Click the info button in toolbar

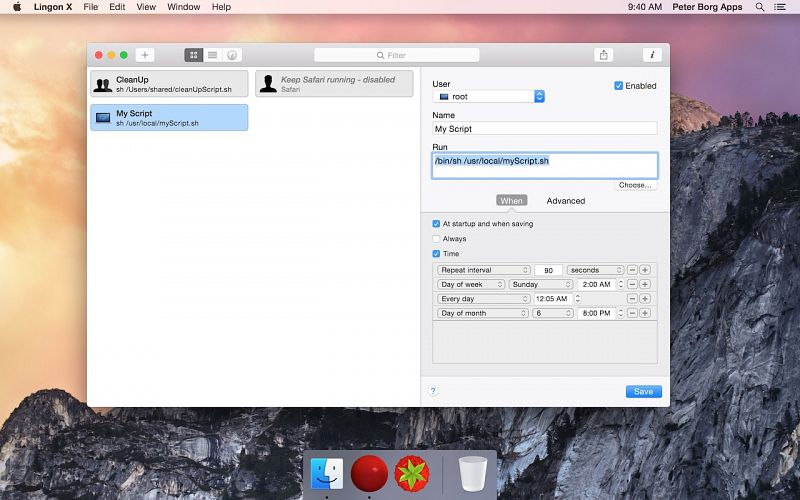tap(652, 55)
